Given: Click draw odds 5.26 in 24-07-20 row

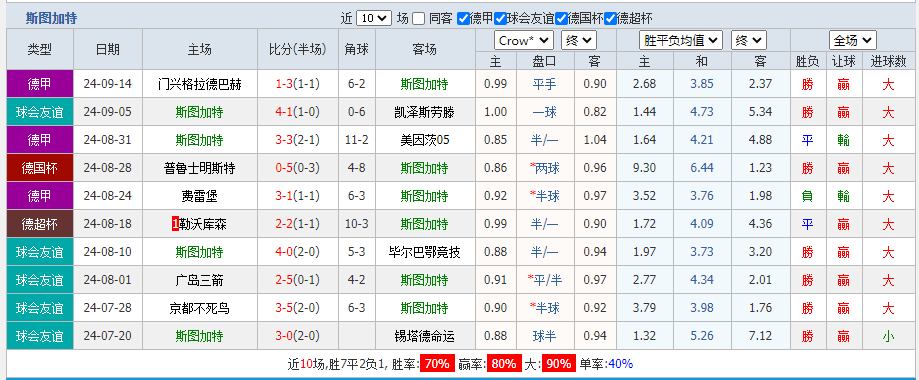Looking at the screenshot, I should coord(702,337).
